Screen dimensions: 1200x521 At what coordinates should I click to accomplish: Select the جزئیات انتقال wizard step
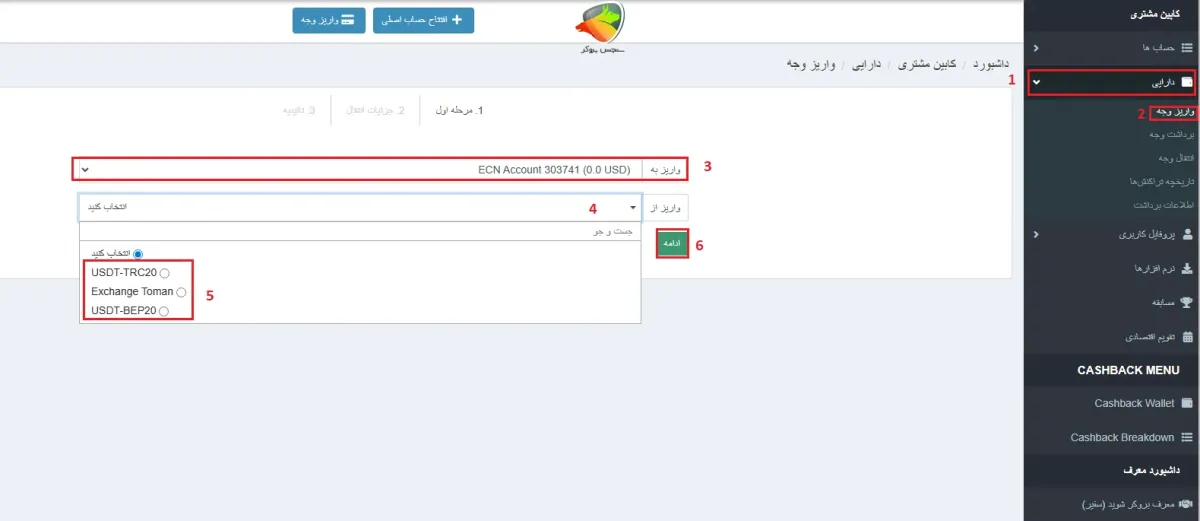[x=376, y=110]
